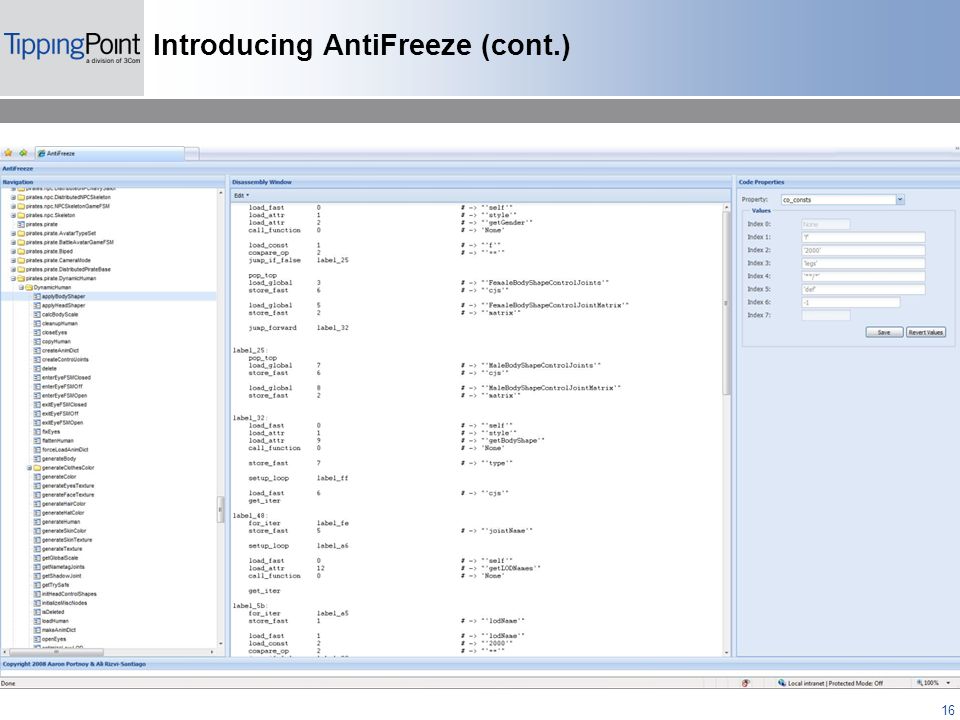The width and height of the screenshot is (960, 720).
Task: Click the Save button
Action: point(884,332)
